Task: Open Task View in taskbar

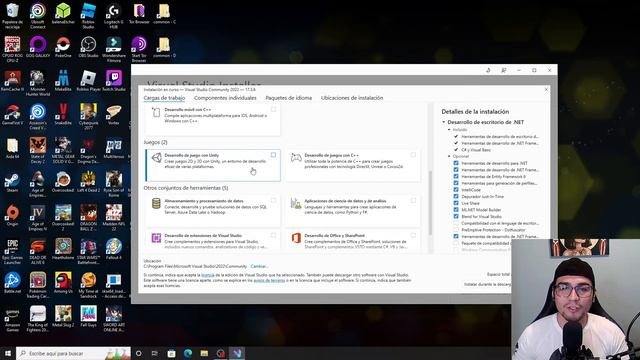Action: (x=155, y=353)
